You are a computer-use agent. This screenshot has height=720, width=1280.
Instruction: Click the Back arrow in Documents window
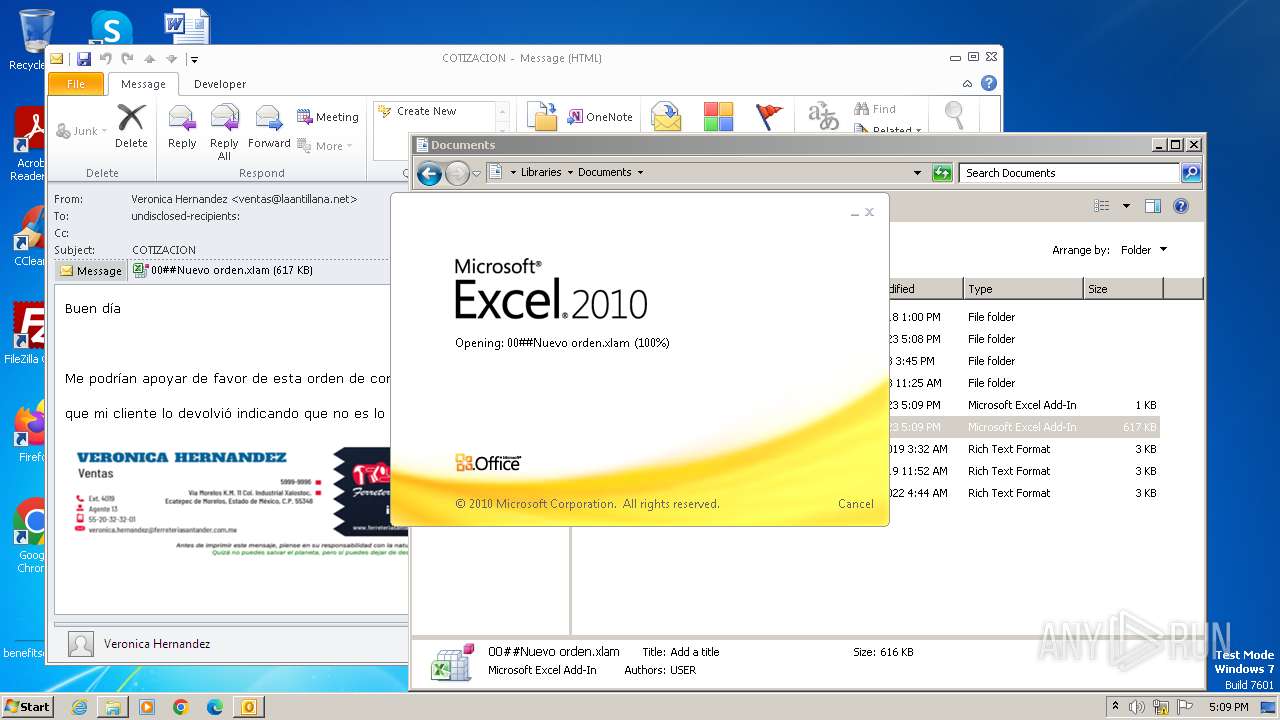pyautogui.click(x=429, y=173)
